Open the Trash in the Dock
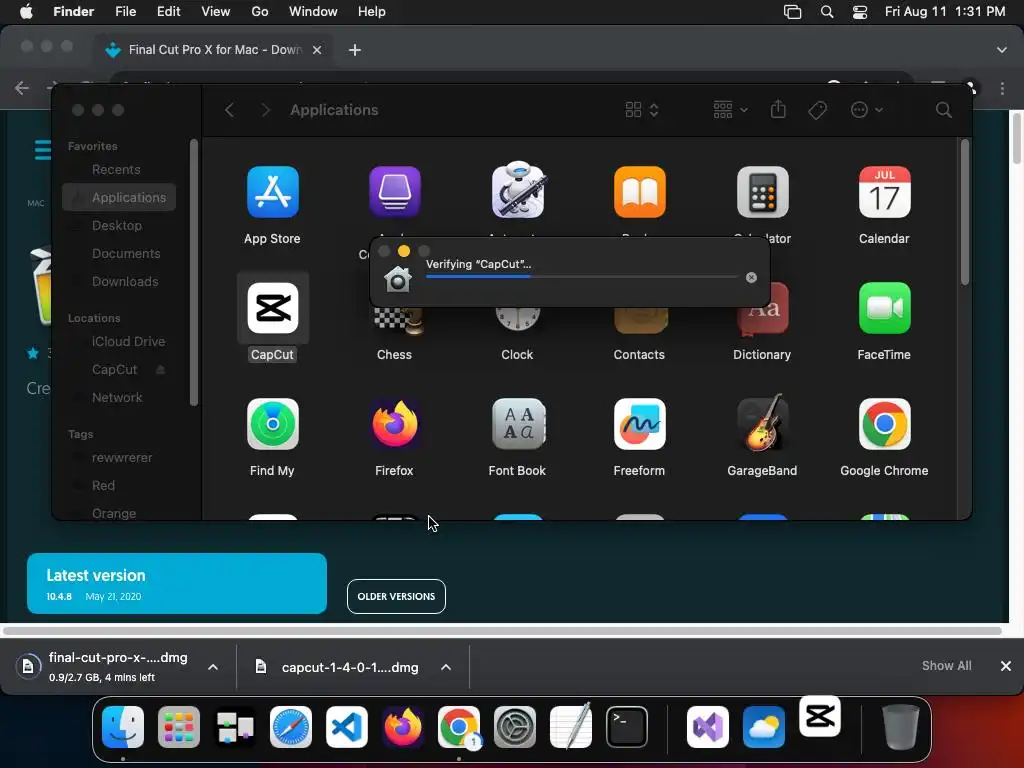The image size is (1024, 768). [x=901, y=727]
